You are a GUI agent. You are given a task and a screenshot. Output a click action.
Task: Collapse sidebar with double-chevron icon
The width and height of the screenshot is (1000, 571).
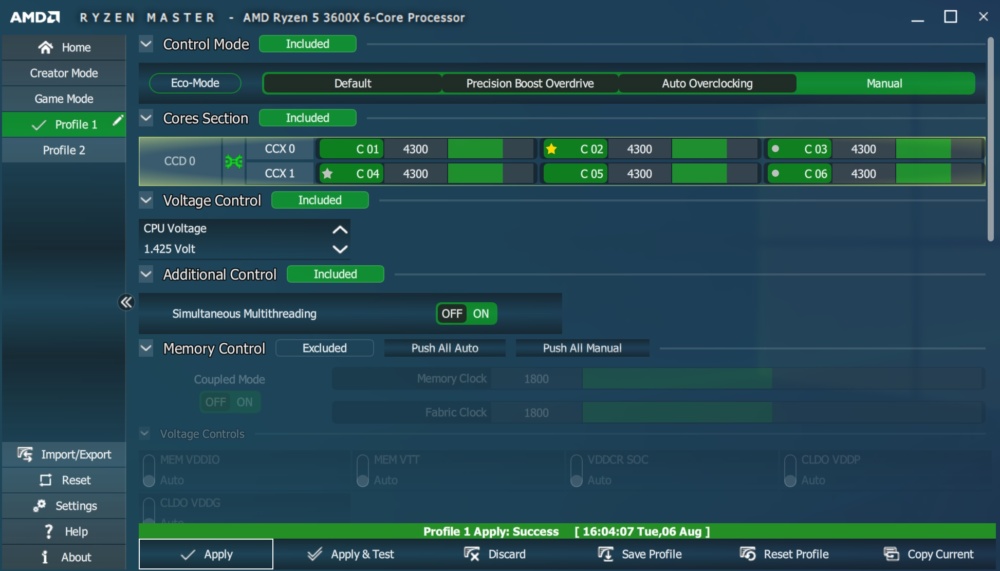[126, 302]
